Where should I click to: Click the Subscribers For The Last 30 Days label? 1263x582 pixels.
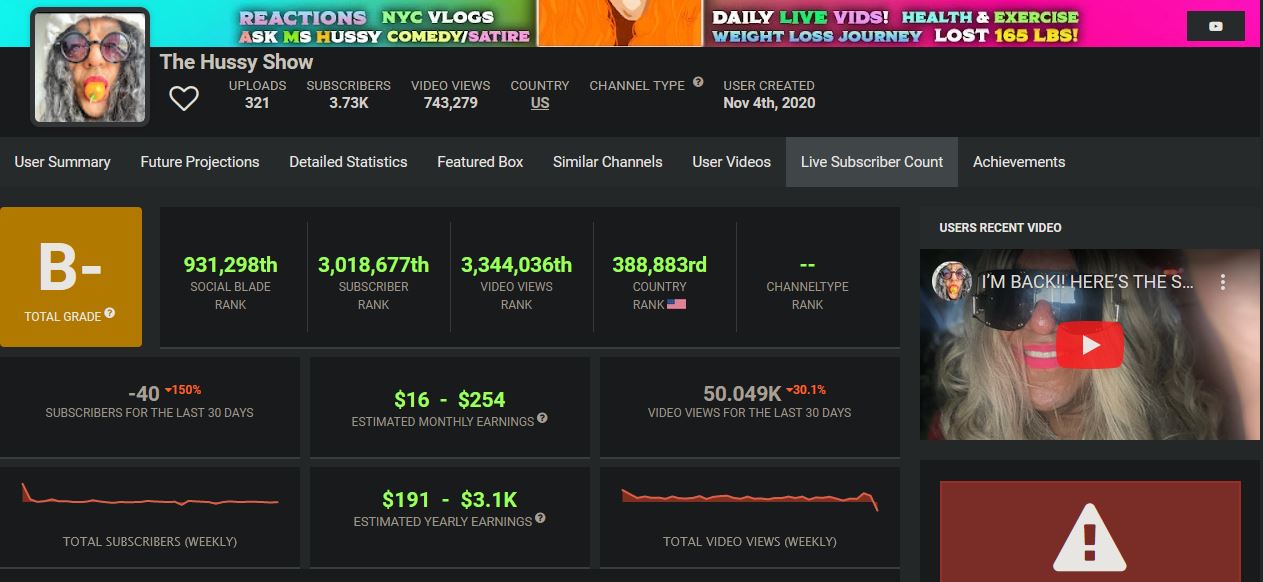[150, 413]
